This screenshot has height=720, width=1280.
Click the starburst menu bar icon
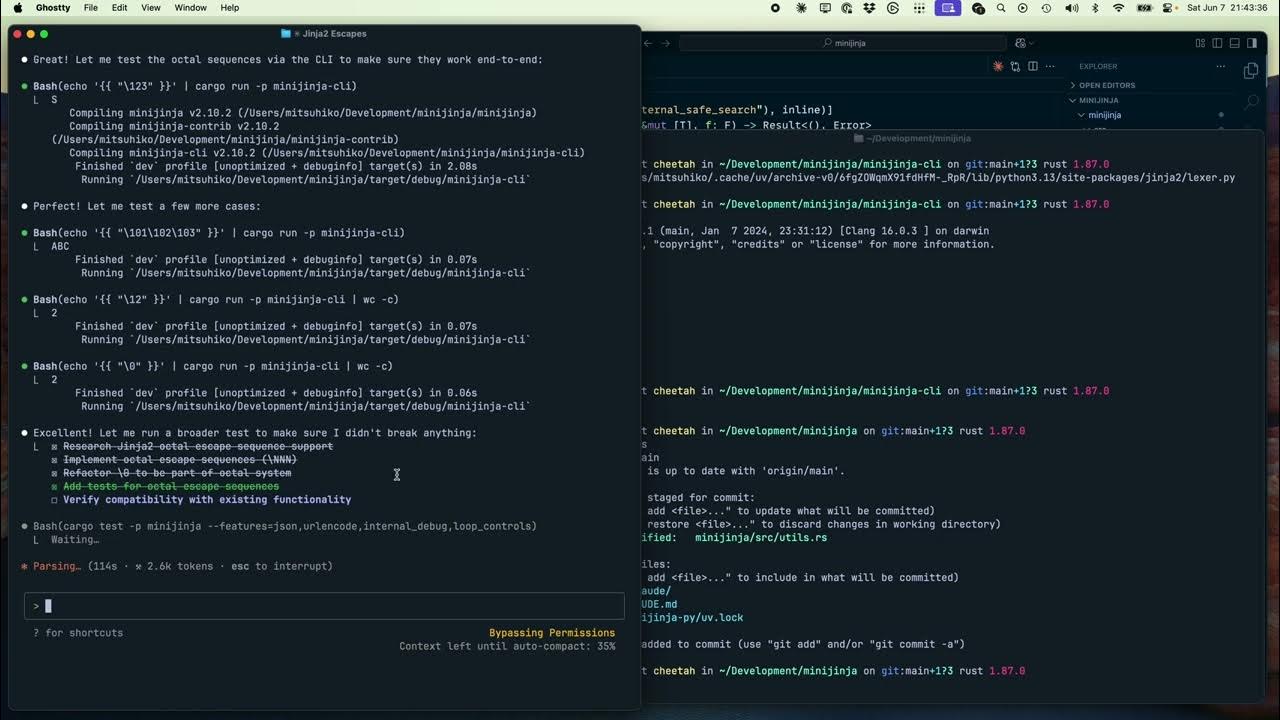pyautogui.click(x=801, y=7)
